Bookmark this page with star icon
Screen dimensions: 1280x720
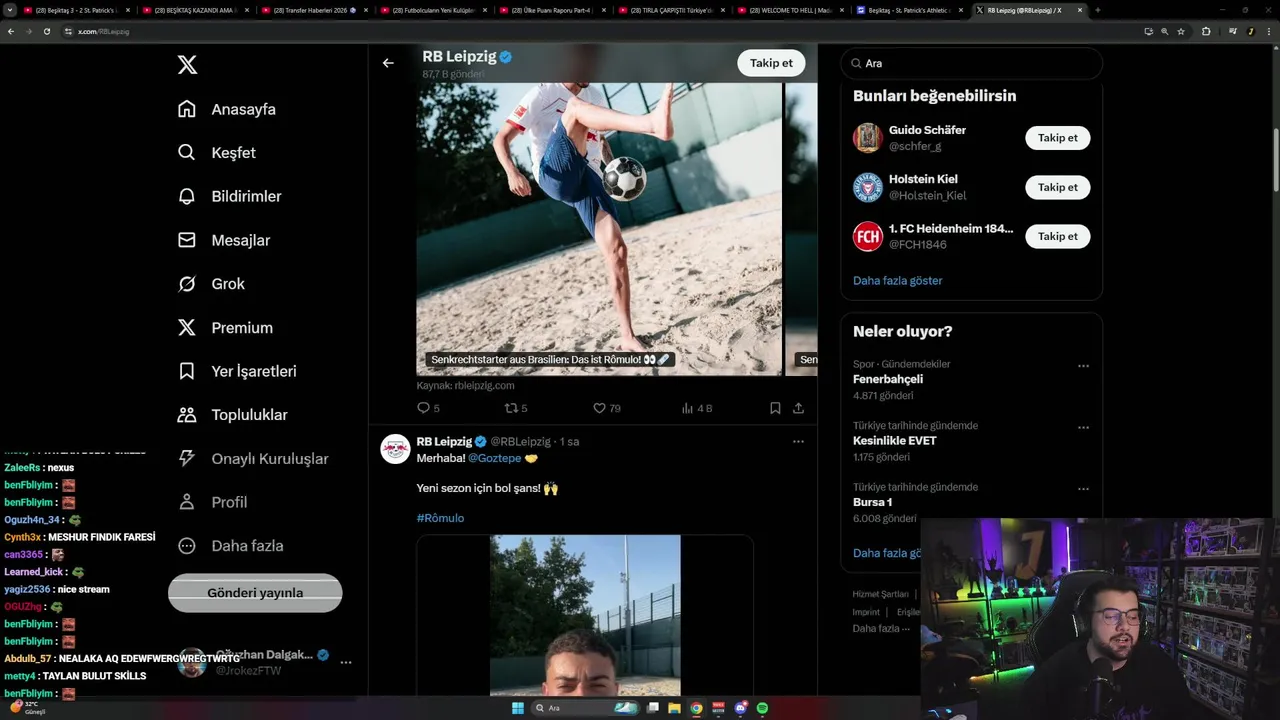[x=1181, y=31]
